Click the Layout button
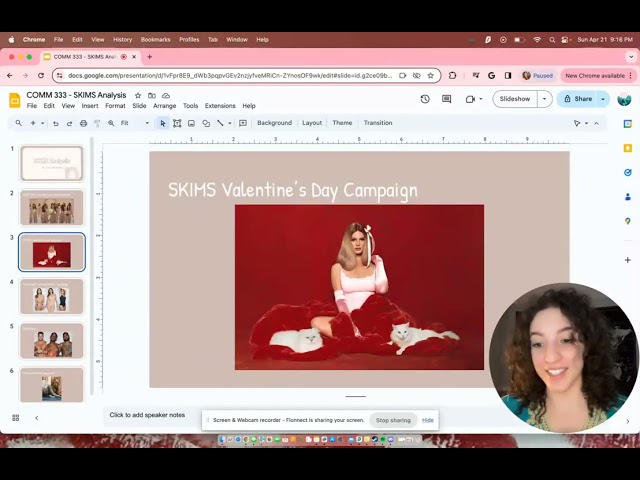The image size is (640, 480). point(312,123)
